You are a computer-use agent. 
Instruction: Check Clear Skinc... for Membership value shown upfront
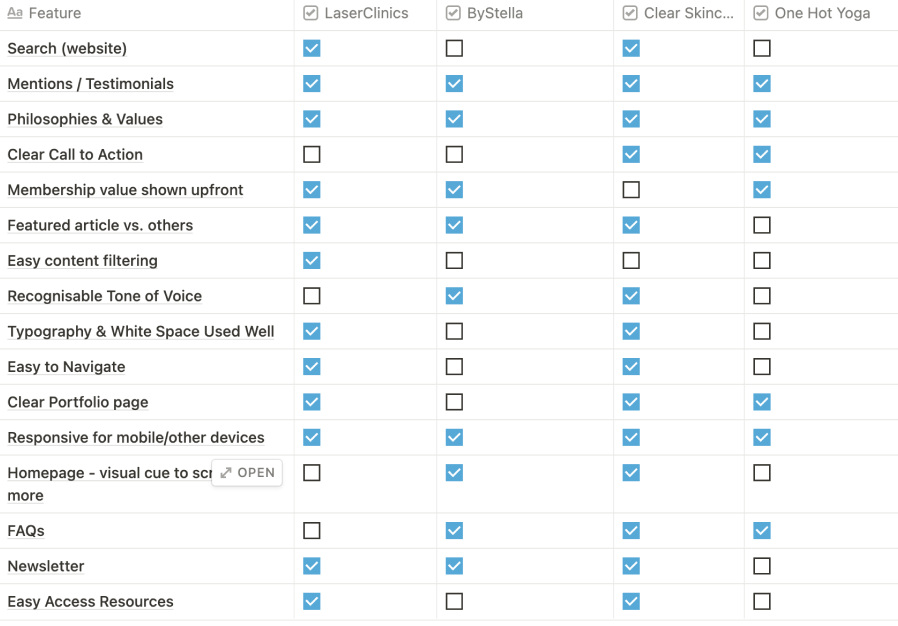tap(631, 190)
